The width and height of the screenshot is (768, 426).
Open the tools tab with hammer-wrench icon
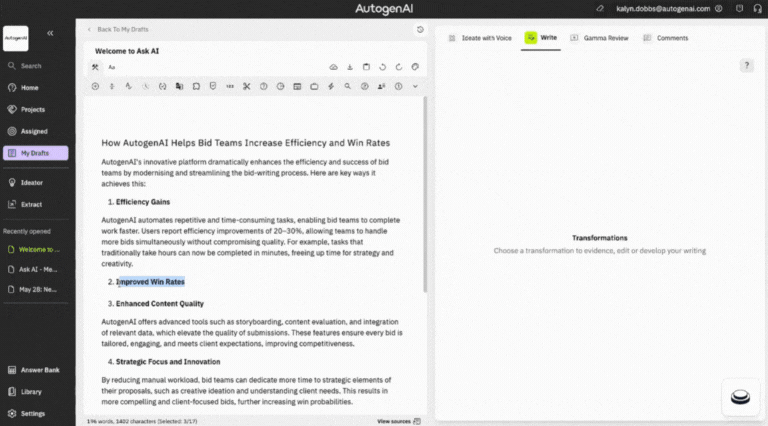tap(95, 67)
